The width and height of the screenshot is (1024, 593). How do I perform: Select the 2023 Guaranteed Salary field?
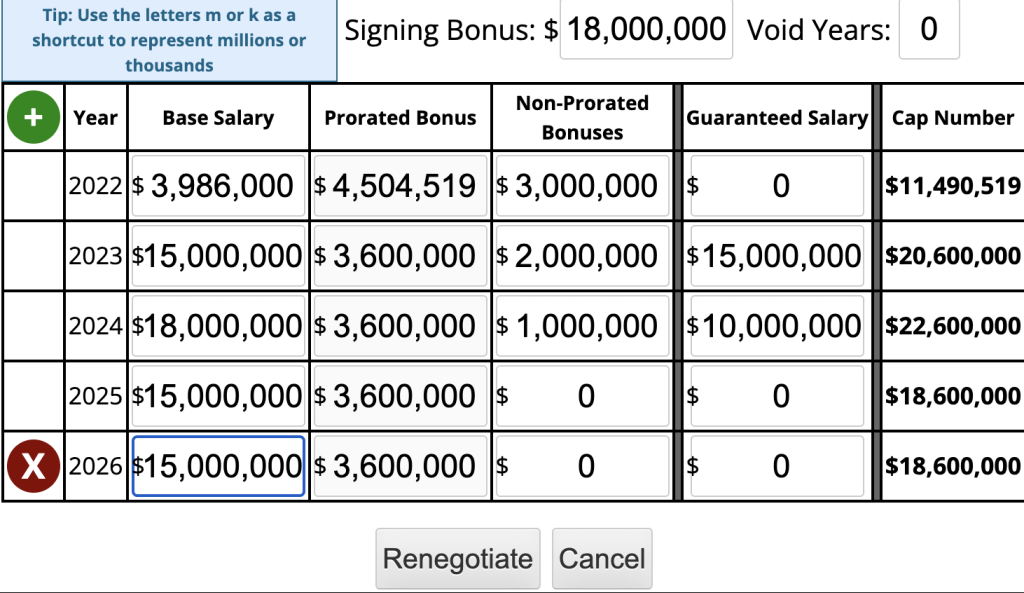(777, 256)
